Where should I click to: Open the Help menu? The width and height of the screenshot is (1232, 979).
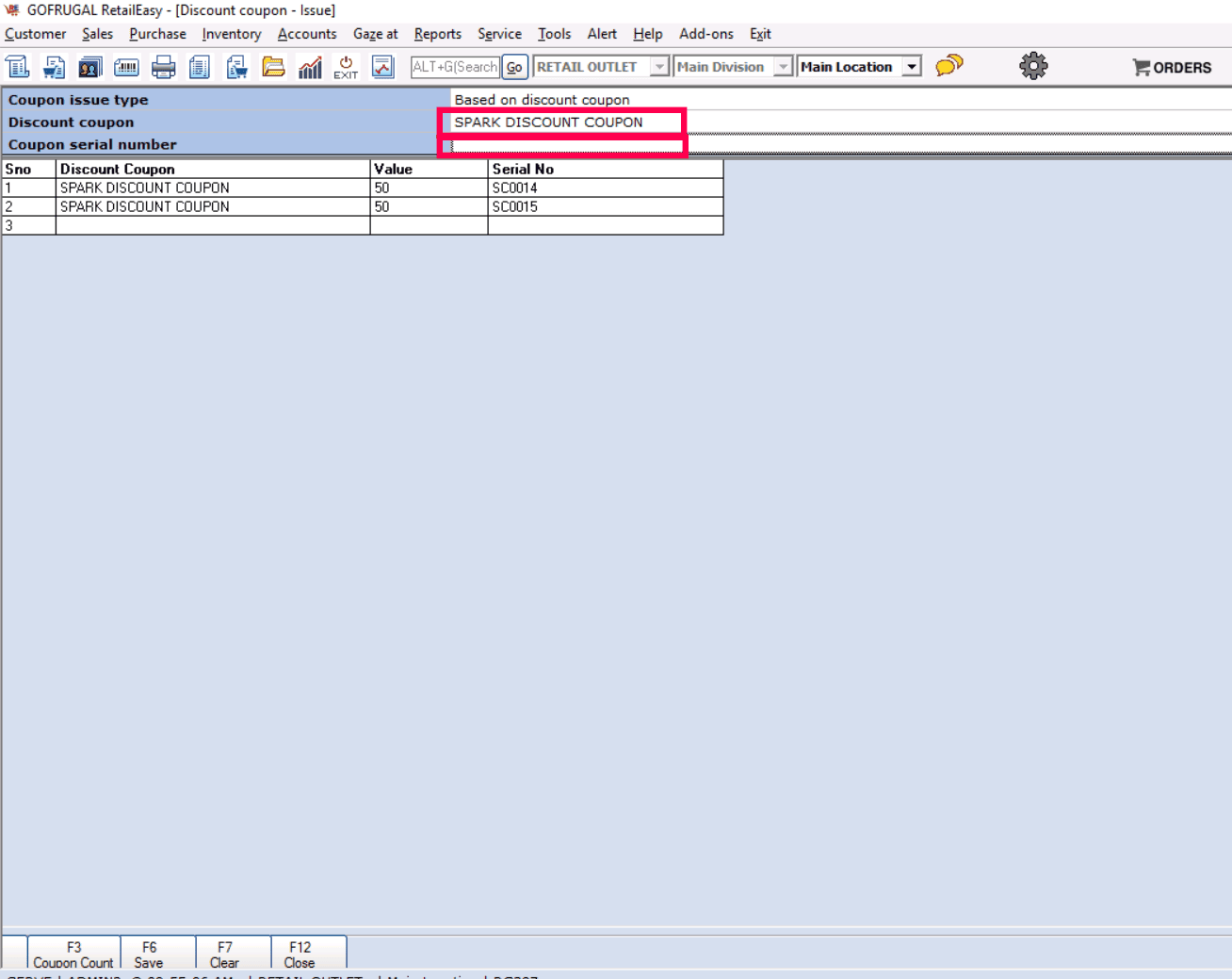647,34
